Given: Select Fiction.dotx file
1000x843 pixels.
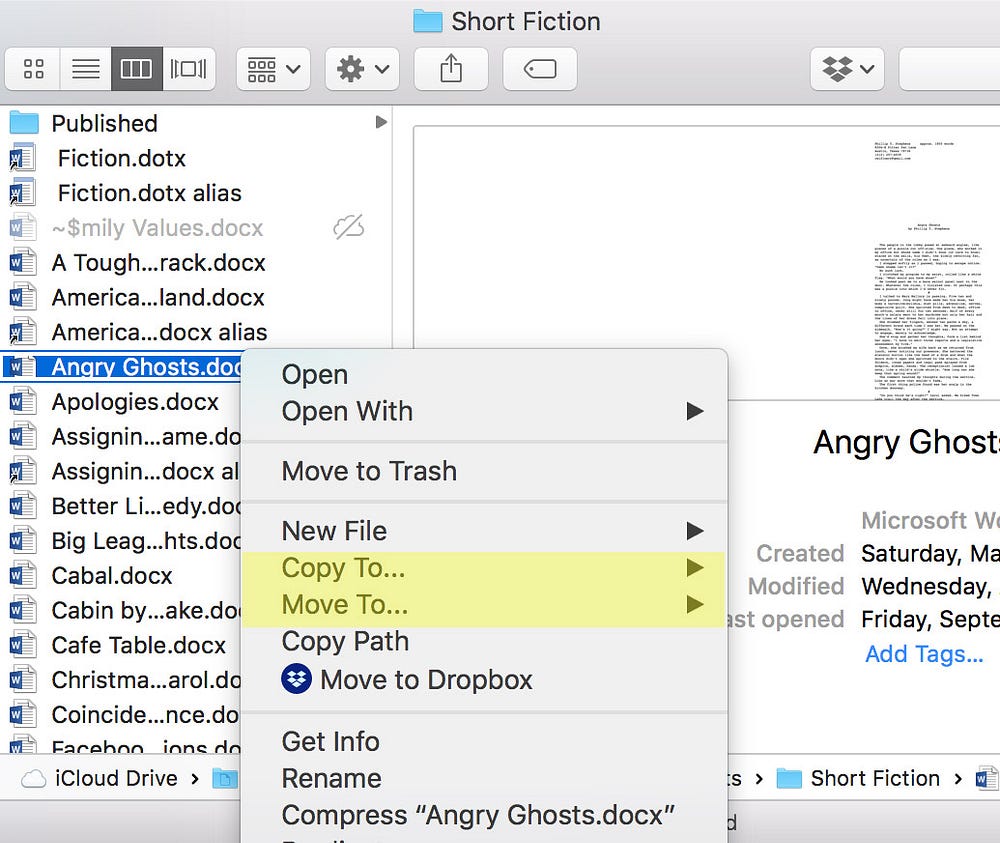Looking at the screenshot, I should [195, 158].
